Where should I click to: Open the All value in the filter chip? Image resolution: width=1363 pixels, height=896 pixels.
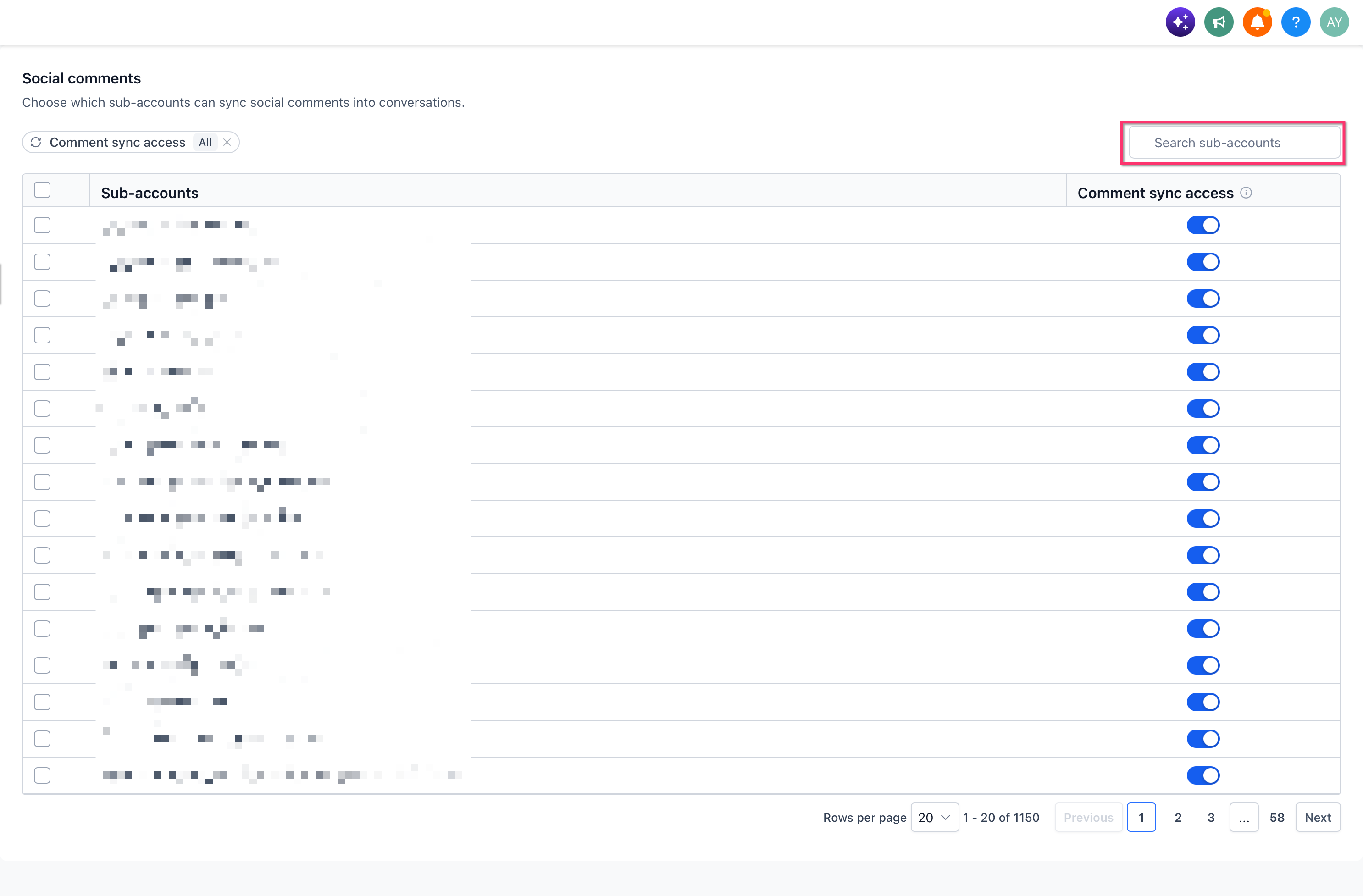click(205, 143)
